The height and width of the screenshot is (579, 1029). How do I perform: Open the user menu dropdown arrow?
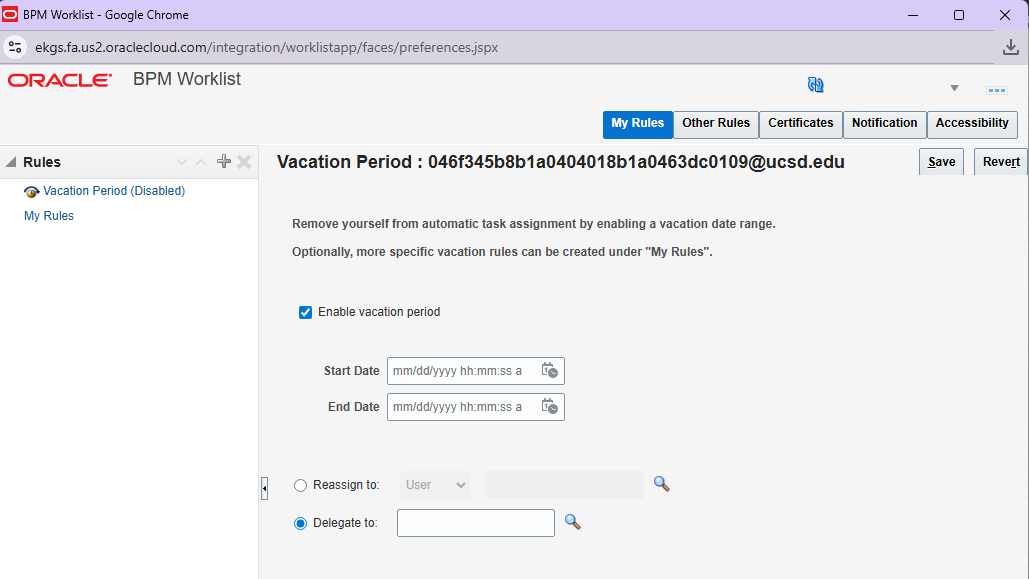pos(954,88)
